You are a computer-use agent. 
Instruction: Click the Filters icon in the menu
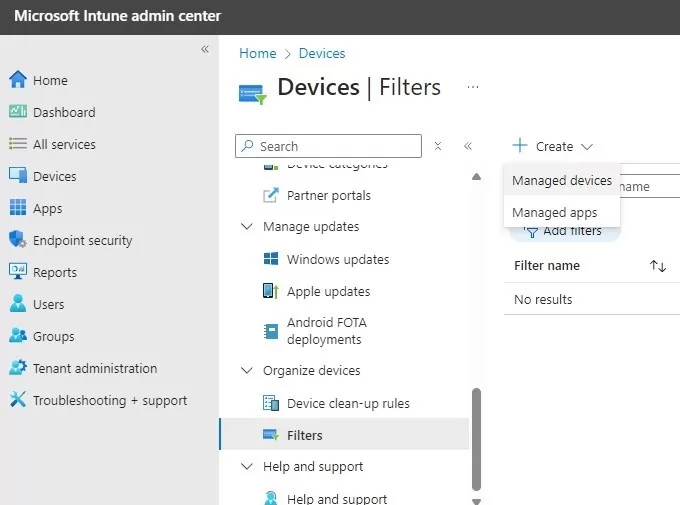pyautogui.click(x=271, y=435)
